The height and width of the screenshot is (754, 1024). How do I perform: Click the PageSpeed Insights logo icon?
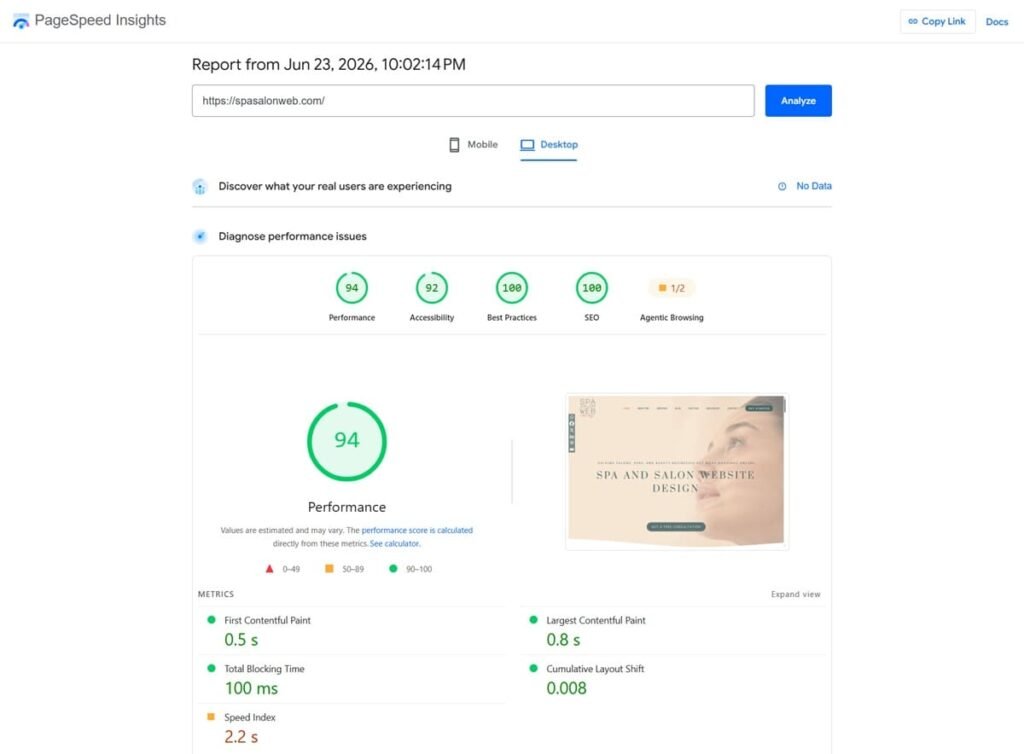point(21,21)
